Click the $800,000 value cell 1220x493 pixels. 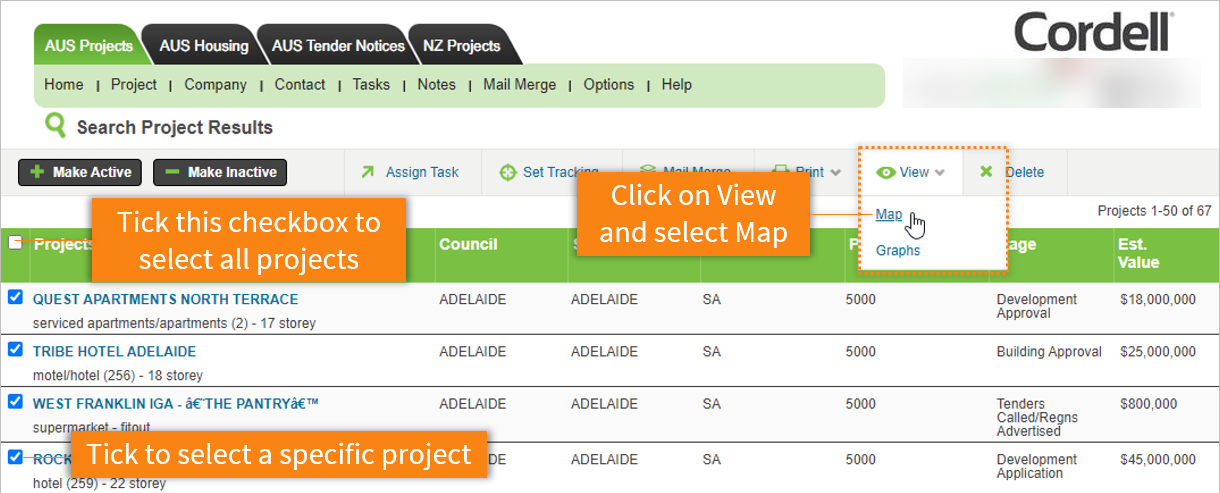[x=1148, y=404]
